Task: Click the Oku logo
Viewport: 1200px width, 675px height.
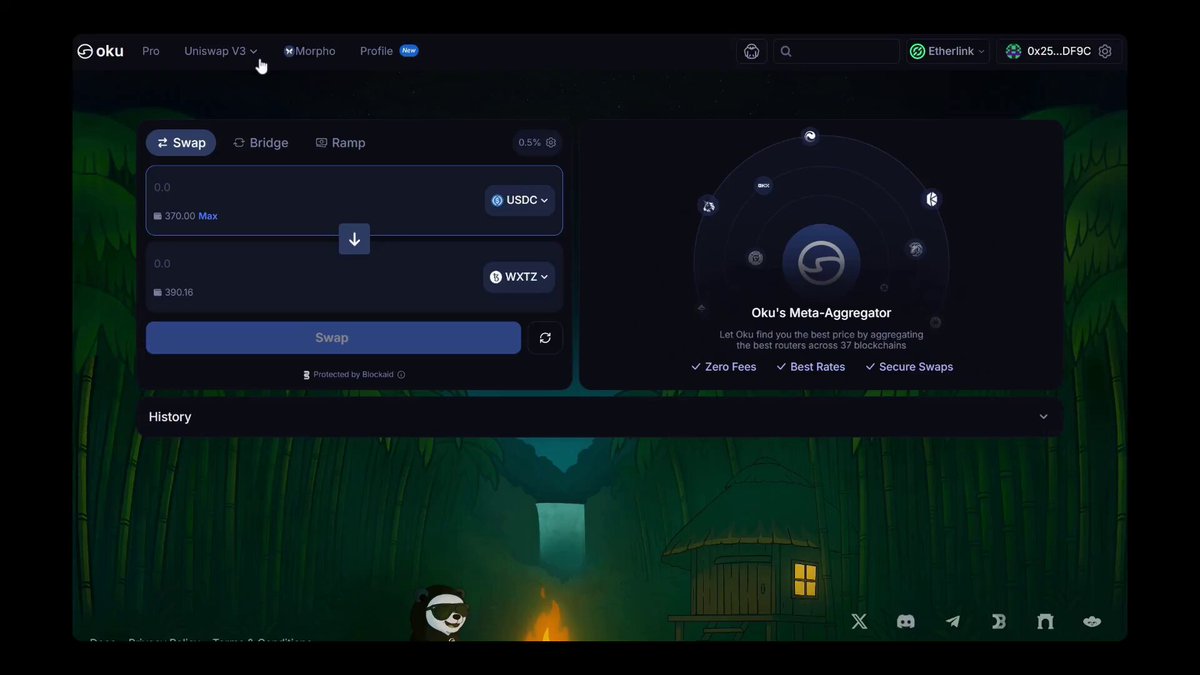Action: (100, 51)
